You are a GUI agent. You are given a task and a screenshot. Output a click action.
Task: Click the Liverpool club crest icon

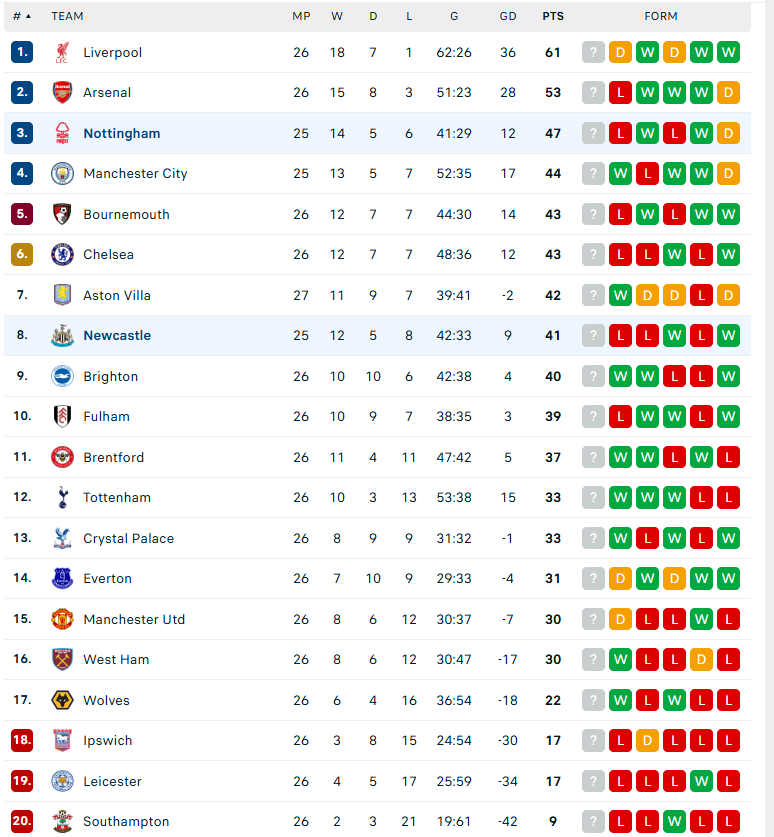click(62, 52)
